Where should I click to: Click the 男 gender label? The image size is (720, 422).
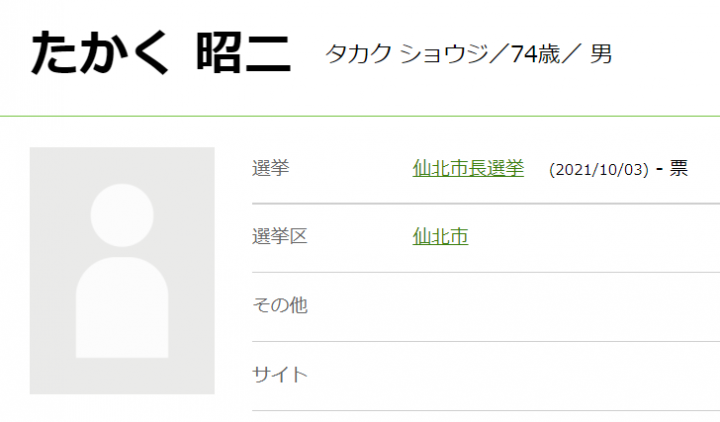point(601,54)
